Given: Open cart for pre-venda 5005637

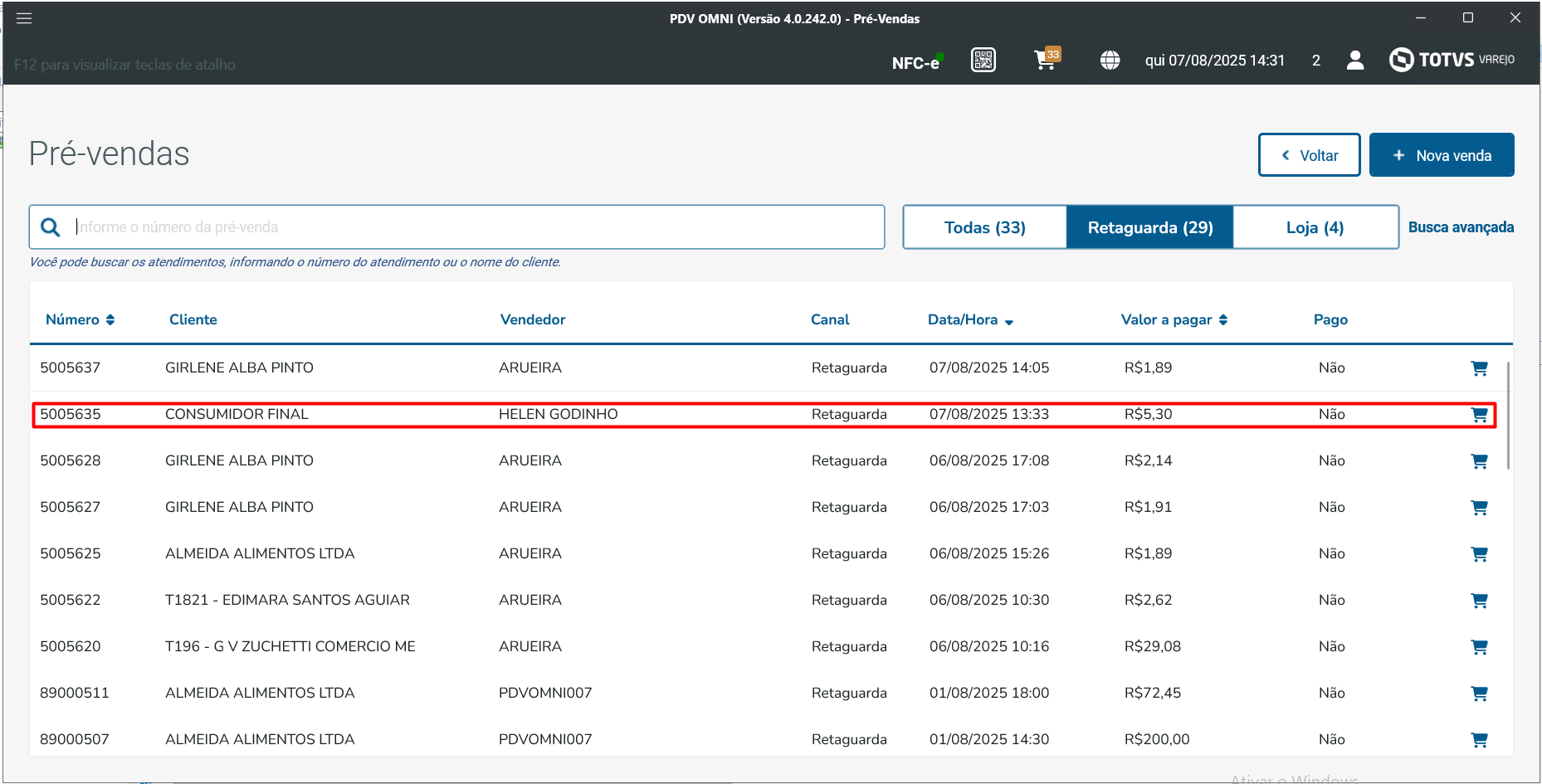Looking at the screenshot, I should tap(1479, 368).
